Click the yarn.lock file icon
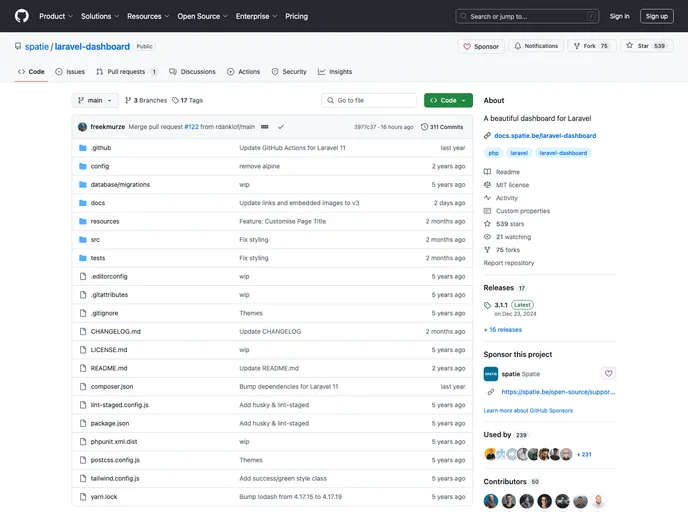688x512 pixels. [83, 497]
